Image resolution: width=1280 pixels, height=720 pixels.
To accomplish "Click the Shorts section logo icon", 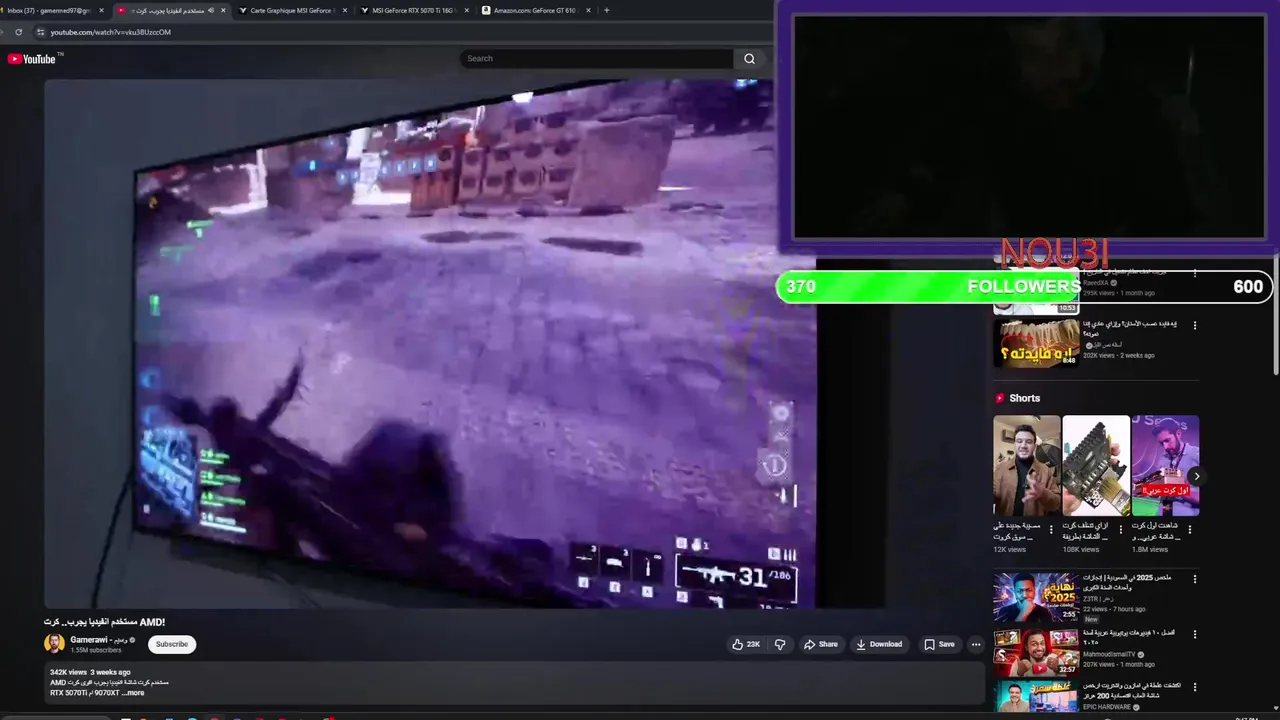I will pos(999,398).
